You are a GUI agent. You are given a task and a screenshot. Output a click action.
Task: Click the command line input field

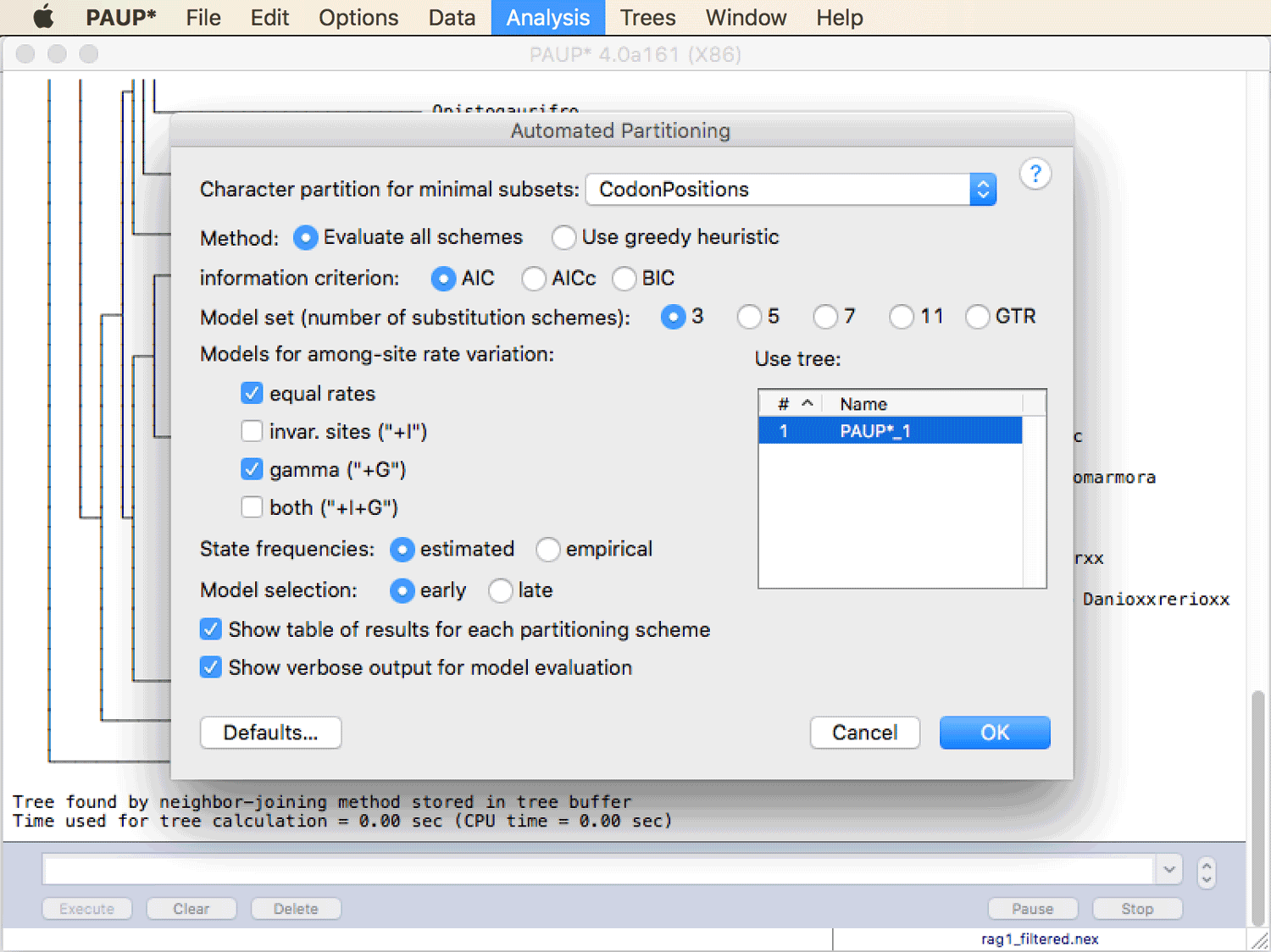(x=599, y=870)
